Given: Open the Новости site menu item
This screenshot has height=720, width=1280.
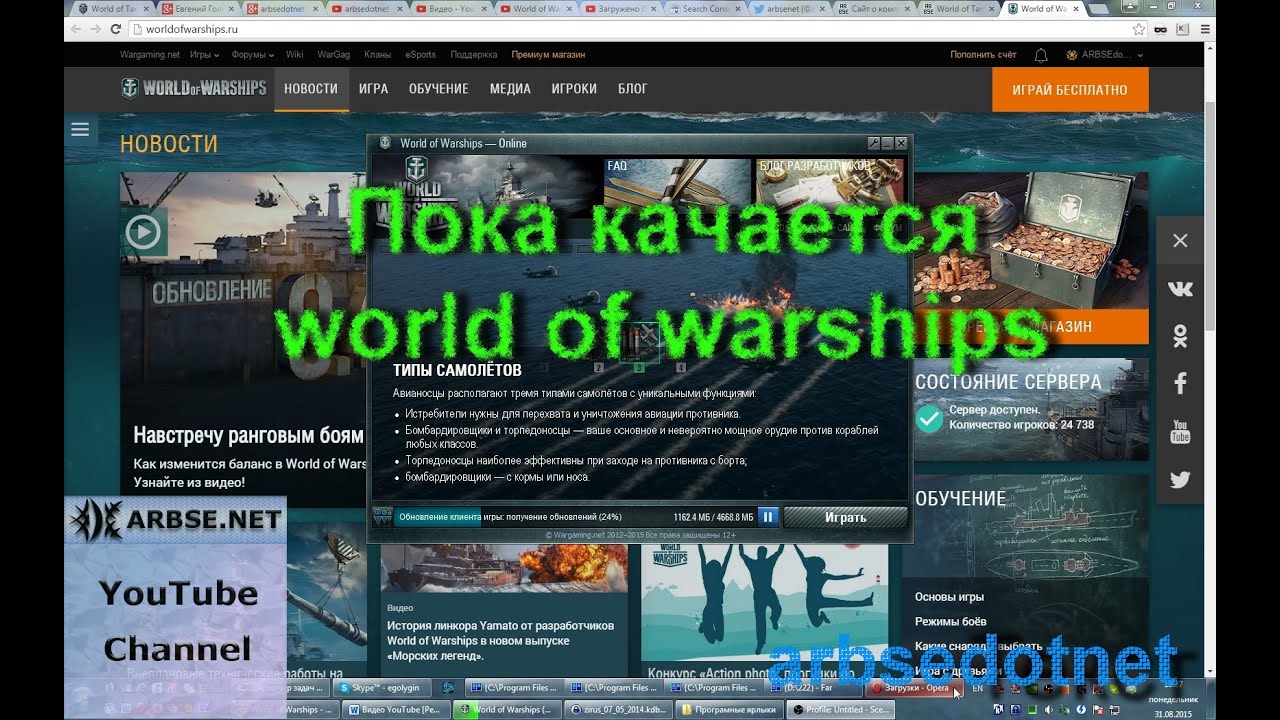Looking at the screenshot, I should [311, 89].
